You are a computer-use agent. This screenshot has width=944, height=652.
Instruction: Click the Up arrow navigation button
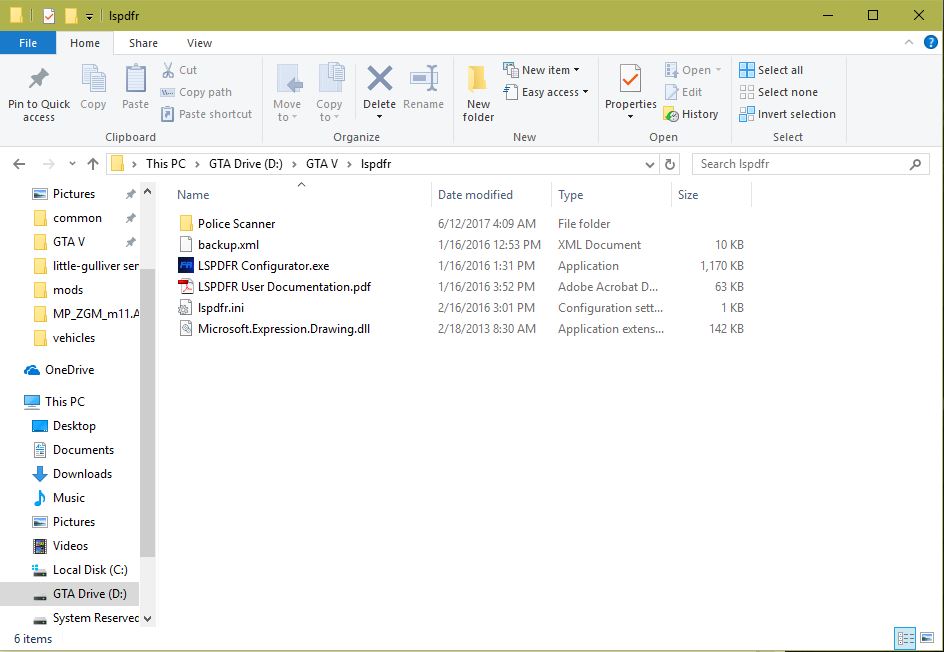pos(93,164)
